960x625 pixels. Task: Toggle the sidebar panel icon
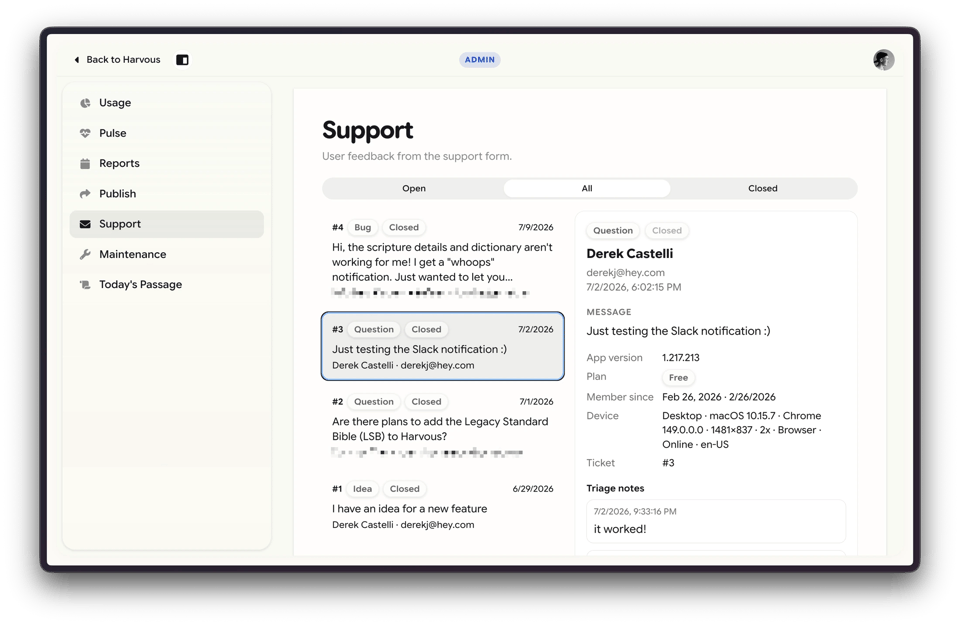[182, 60]
